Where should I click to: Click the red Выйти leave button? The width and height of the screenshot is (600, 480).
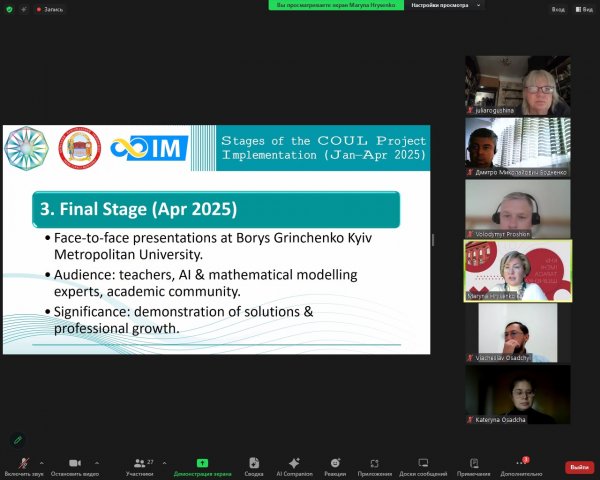tap(579, 467)
